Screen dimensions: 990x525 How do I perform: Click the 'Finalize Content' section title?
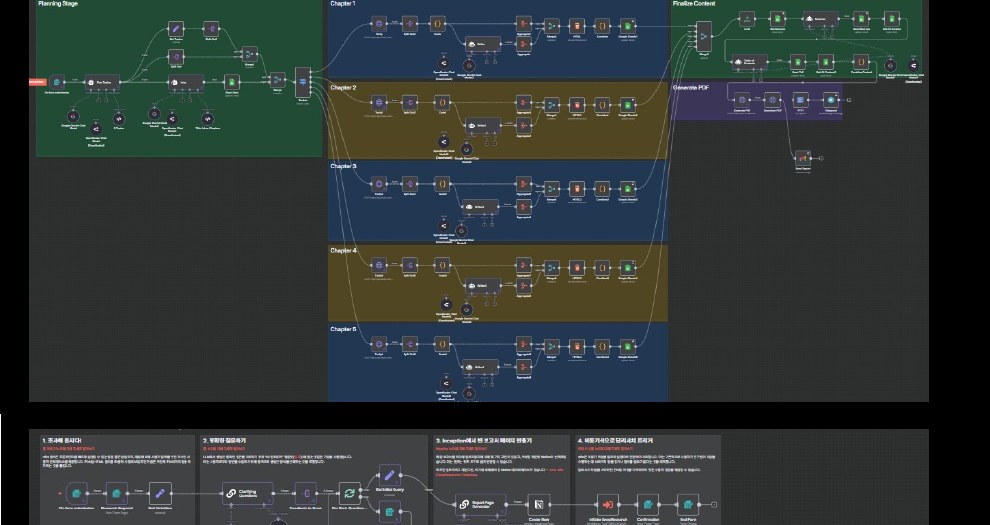coord(695,4)
